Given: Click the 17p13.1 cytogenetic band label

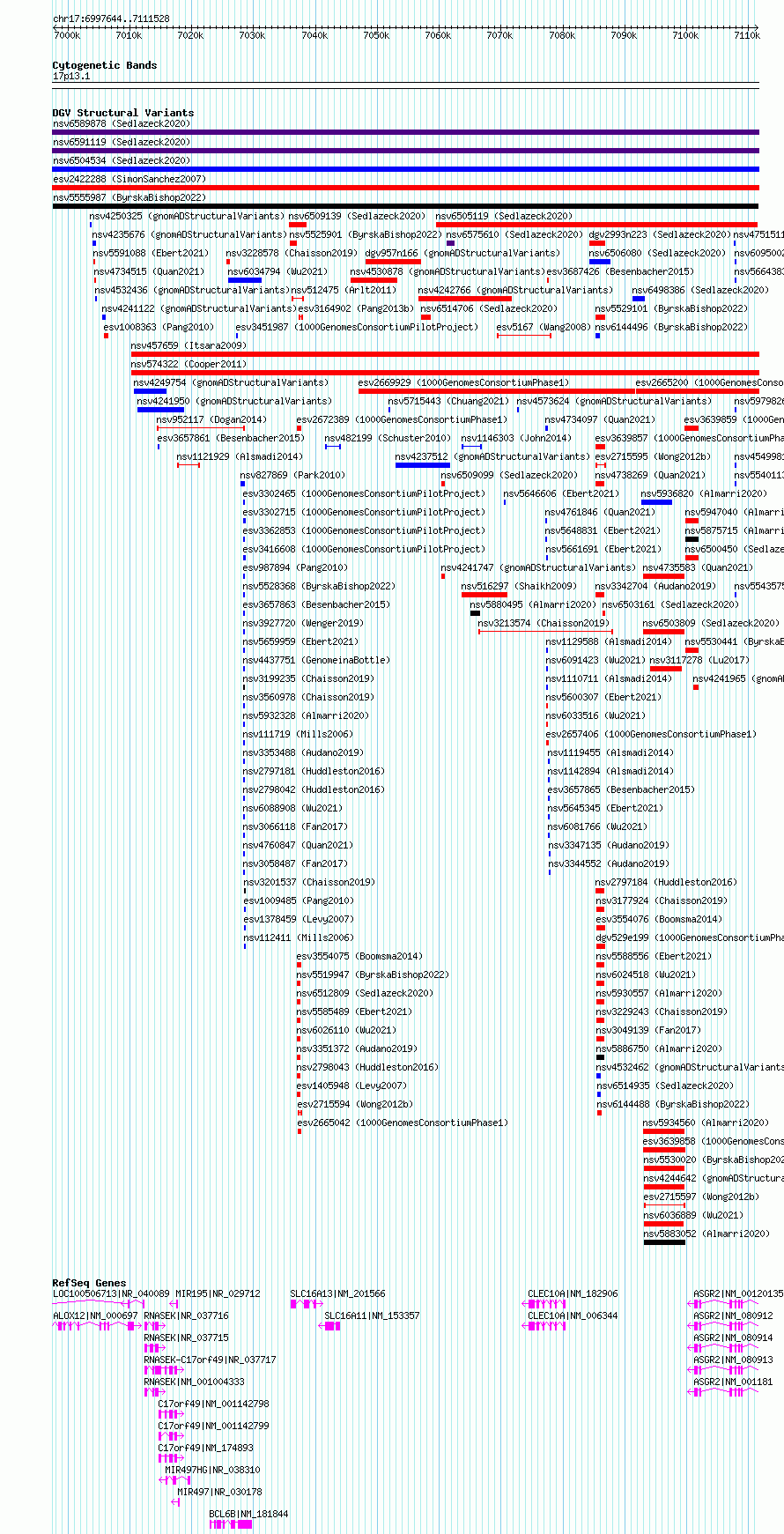Looking at the screenshot, I should pyautogui.click(x=71, y=76).
